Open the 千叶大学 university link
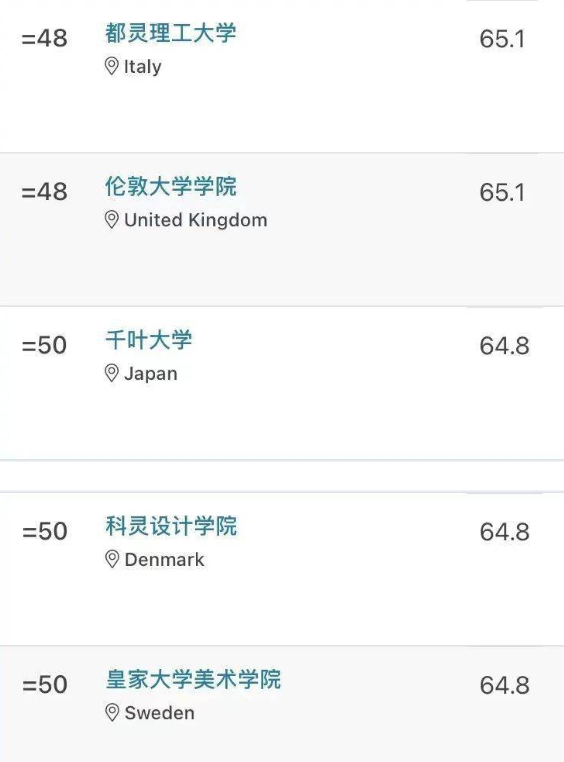564x762 pixels. click(149, 340)
